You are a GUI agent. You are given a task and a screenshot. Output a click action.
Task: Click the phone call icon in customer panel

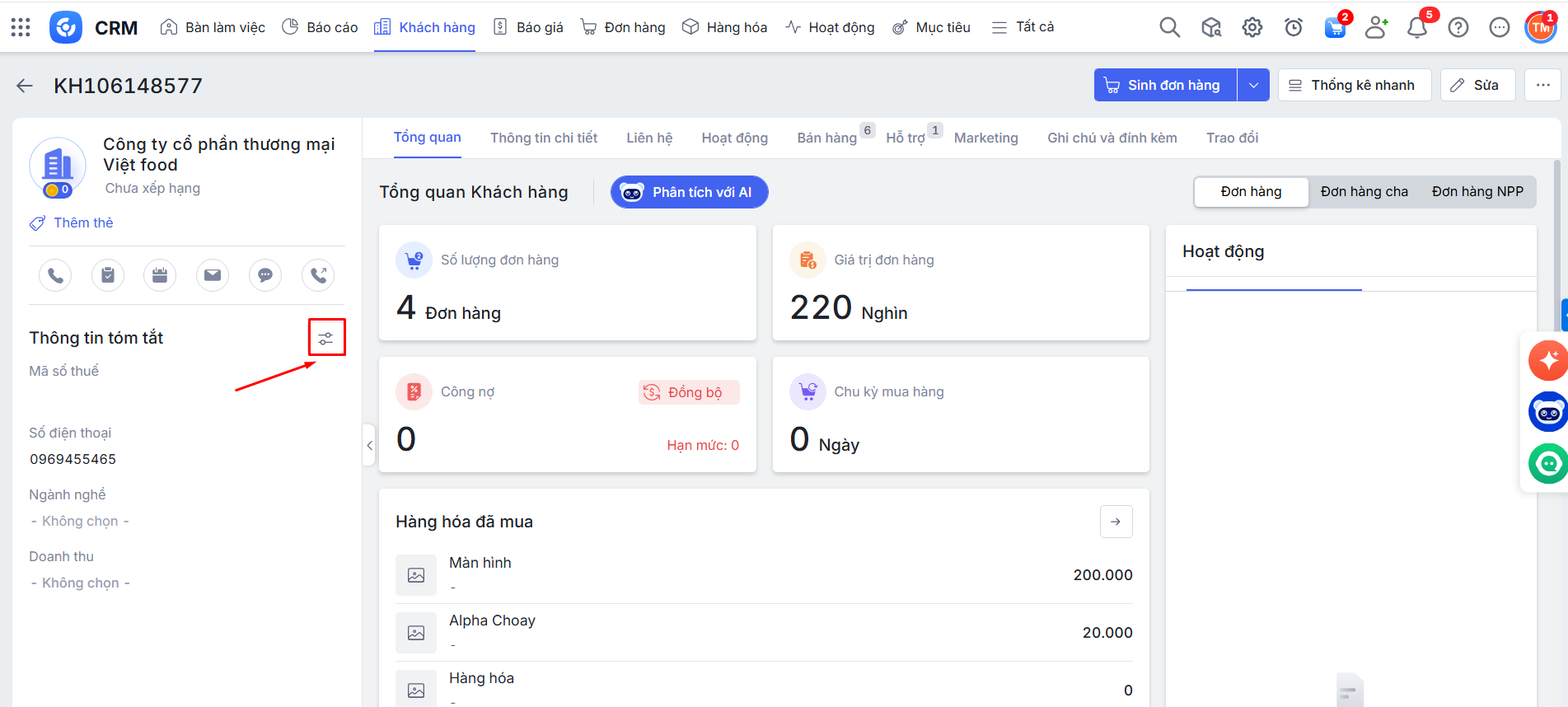[x=55, y=275]
